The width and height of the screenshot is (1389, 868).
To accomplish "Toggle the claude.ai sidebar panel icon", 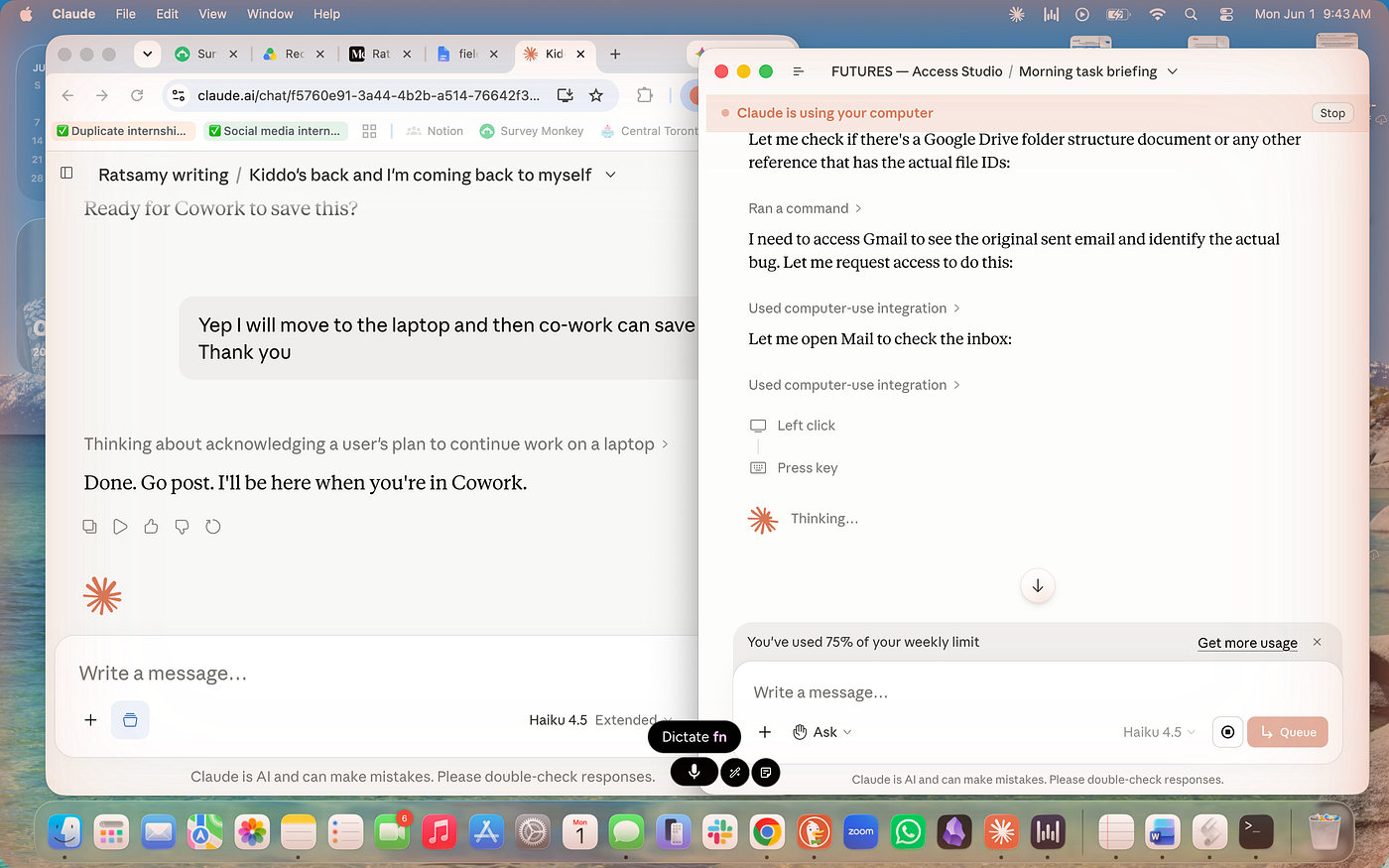I will pos(66,173).
